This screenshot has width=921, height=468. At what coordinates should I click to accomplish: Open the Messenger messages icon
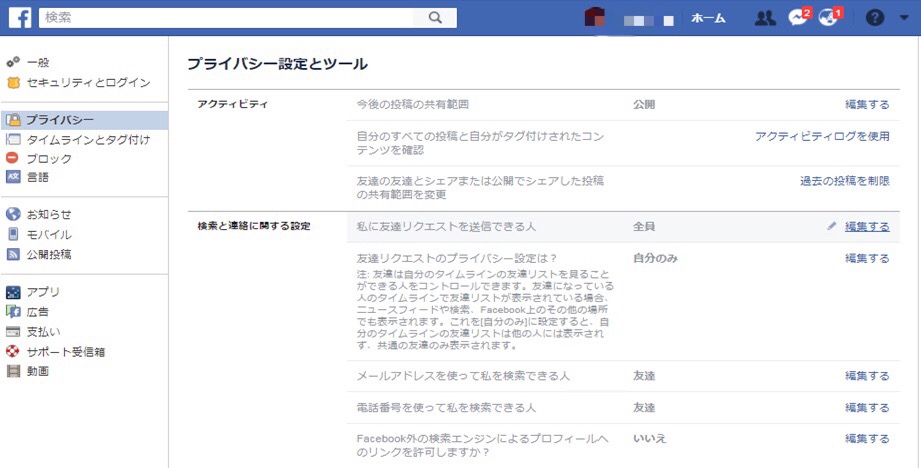798,18
